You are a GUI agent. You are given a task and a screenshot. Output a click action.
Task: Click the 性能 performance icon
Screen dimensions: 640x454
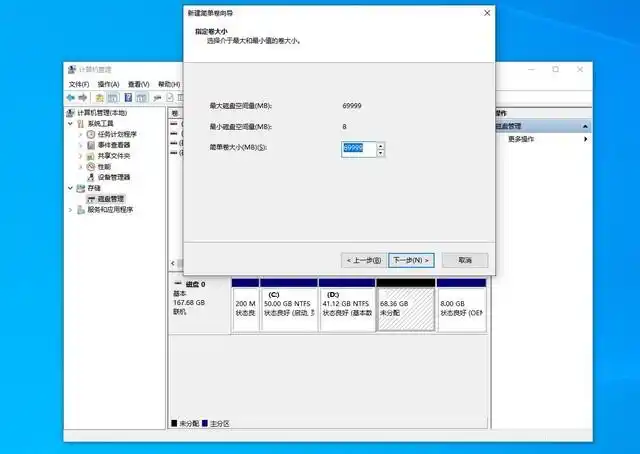click(91, 167)
